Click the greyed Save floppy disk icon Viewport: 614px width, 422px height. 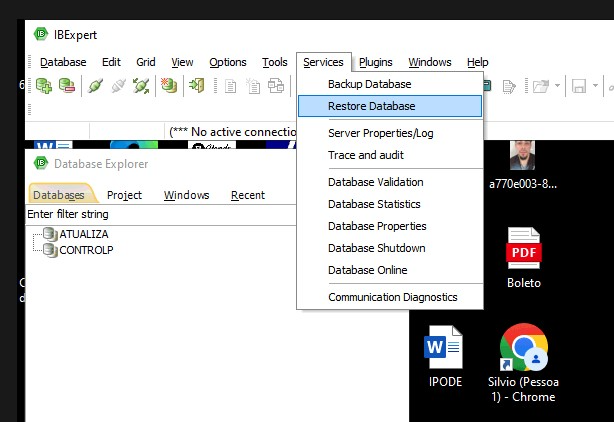(579, 86)
